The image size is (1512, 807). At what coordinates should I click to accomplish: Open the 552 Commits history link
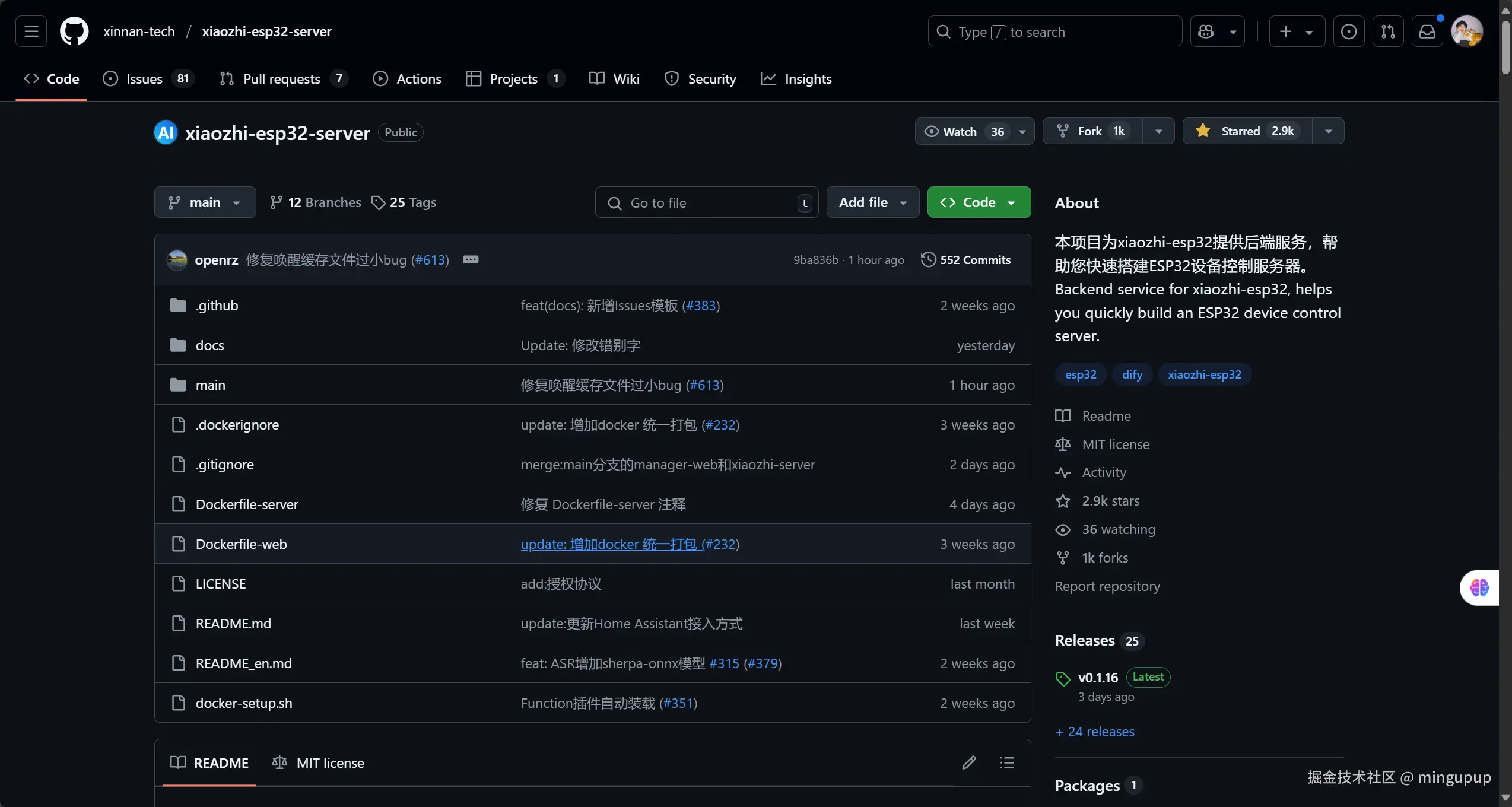tap(965, 260)
